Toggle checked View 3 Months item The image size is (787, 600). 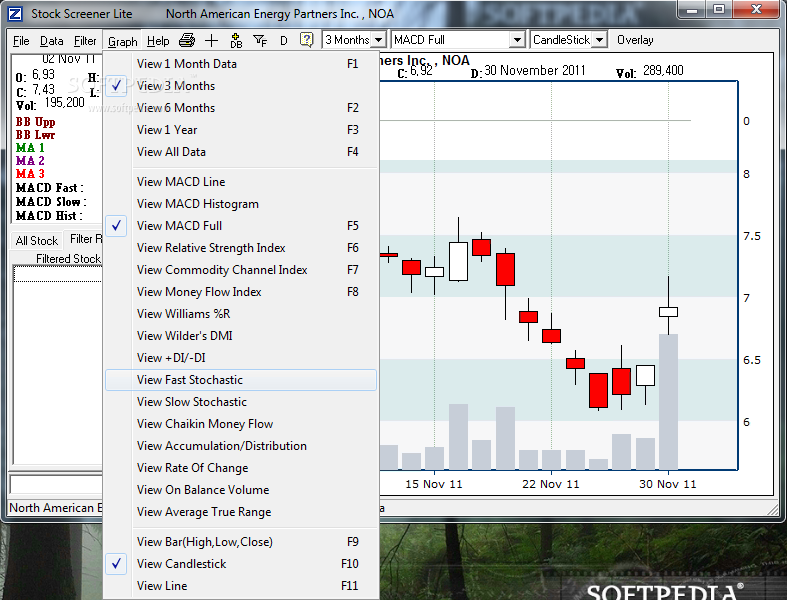pos(241,86)
